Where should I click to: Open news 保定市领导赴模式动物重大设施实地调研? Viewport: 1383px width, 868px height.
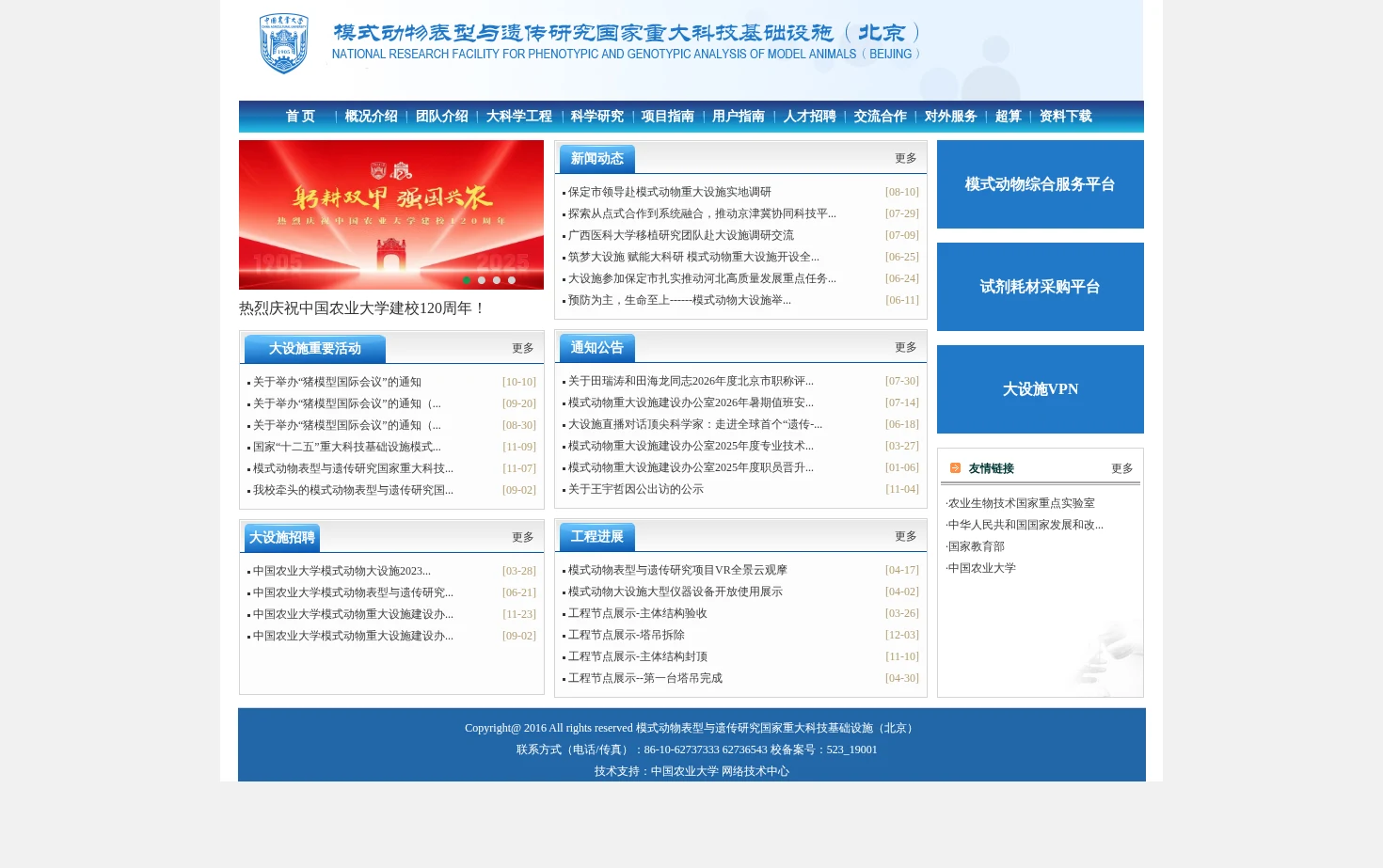[669, 192]
